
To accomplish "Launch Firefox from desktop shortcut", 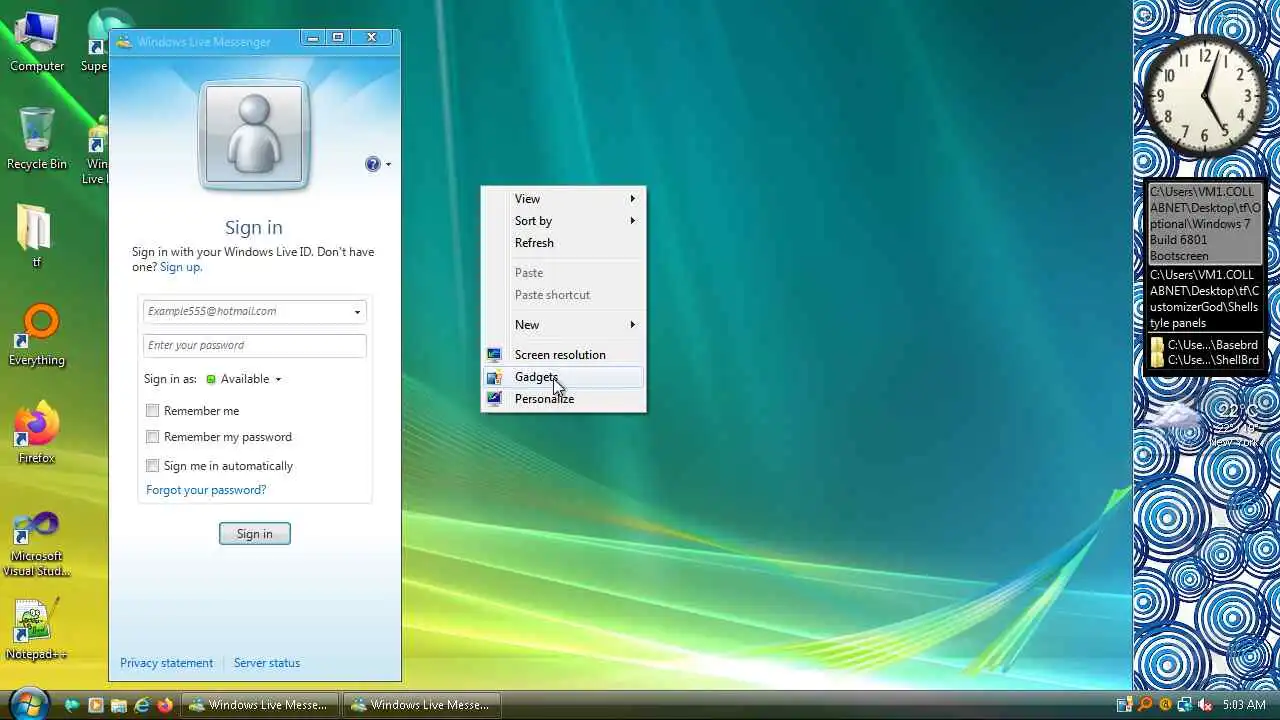I will click(37, 433).
